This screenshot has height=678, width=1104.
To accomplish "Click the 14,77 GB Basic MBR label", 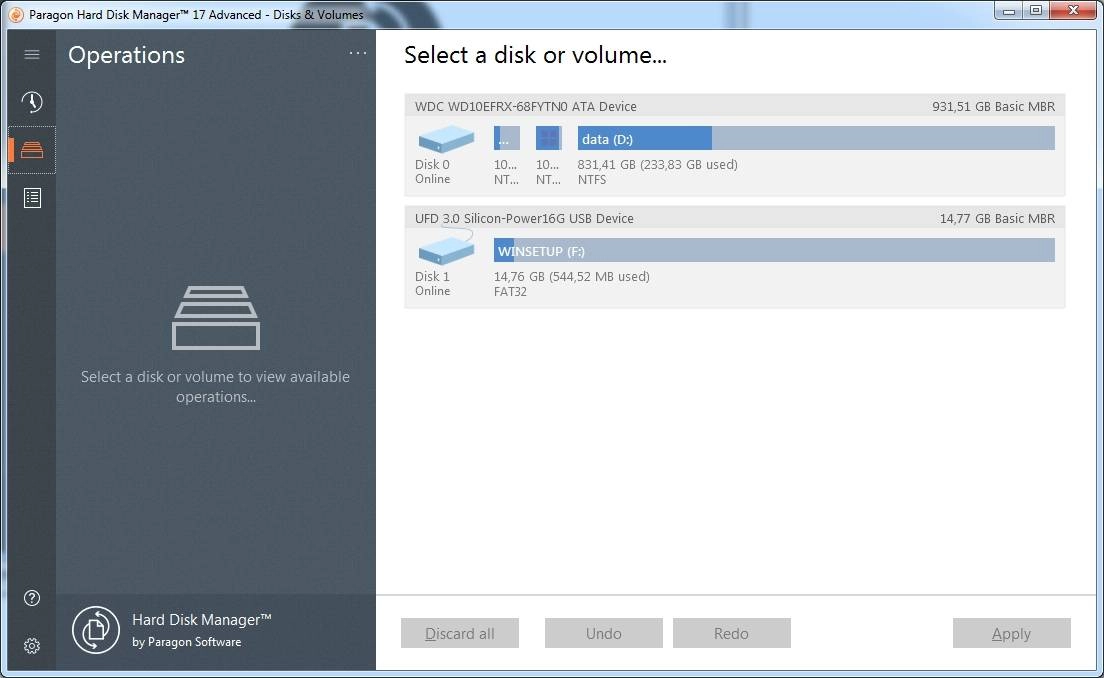I will point(997,218).
